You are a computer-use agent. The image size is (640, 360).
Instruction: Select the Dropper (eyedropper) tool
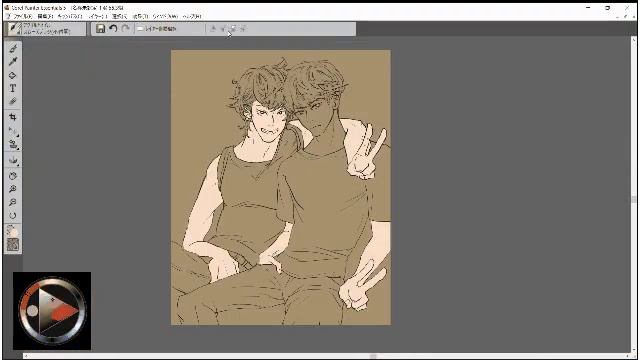coord(13,62)
